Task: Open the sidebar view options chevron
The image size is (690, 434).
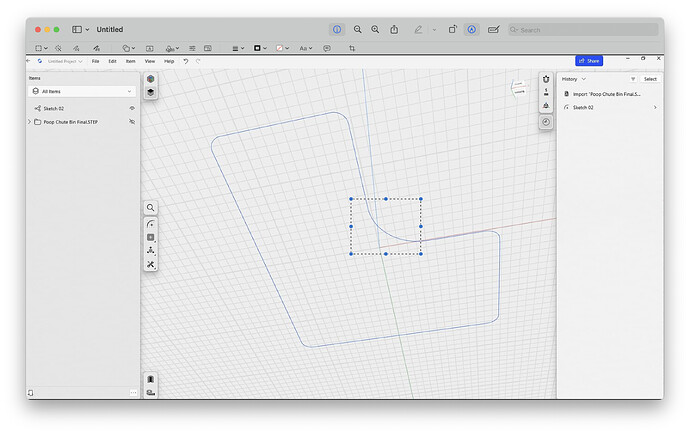Action: coord(87,29)
